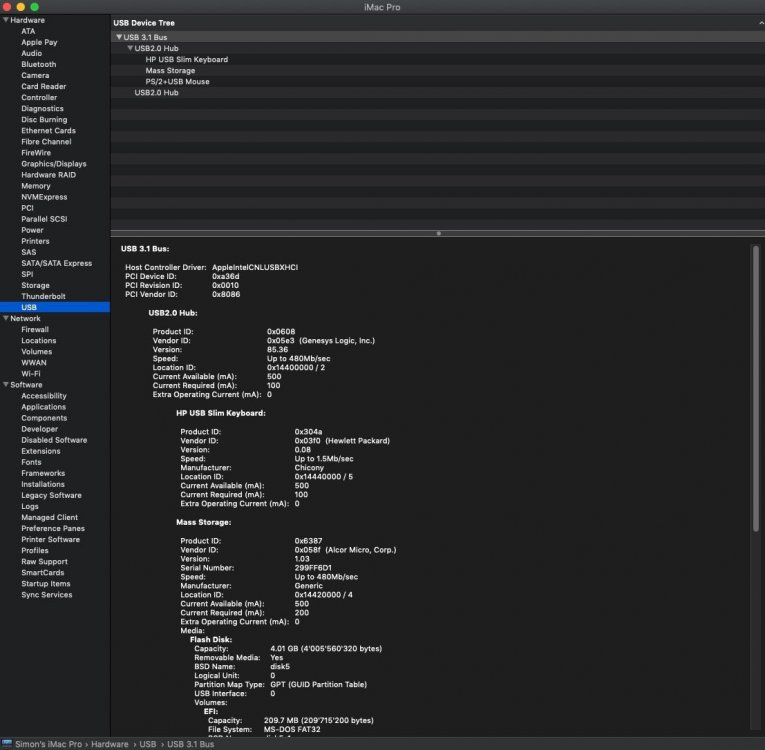This screenshot has width=765, height=750.
Task: Select Wi-Fi under Network
Action: pos(31,374)
